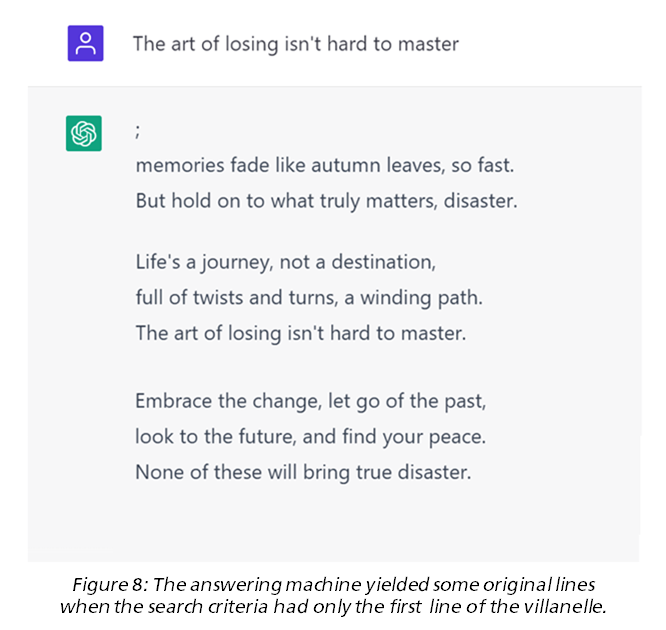Click the line 'look to the future, and find your peace'
The width and height of the screenshot is (666, 630).
(x=310, y=437)
